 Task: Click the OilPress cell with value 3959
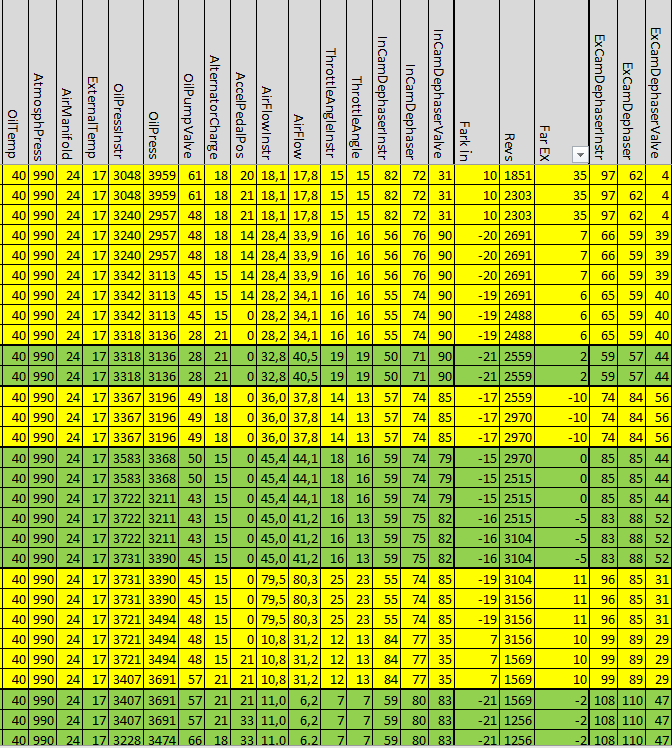(161, 175)
